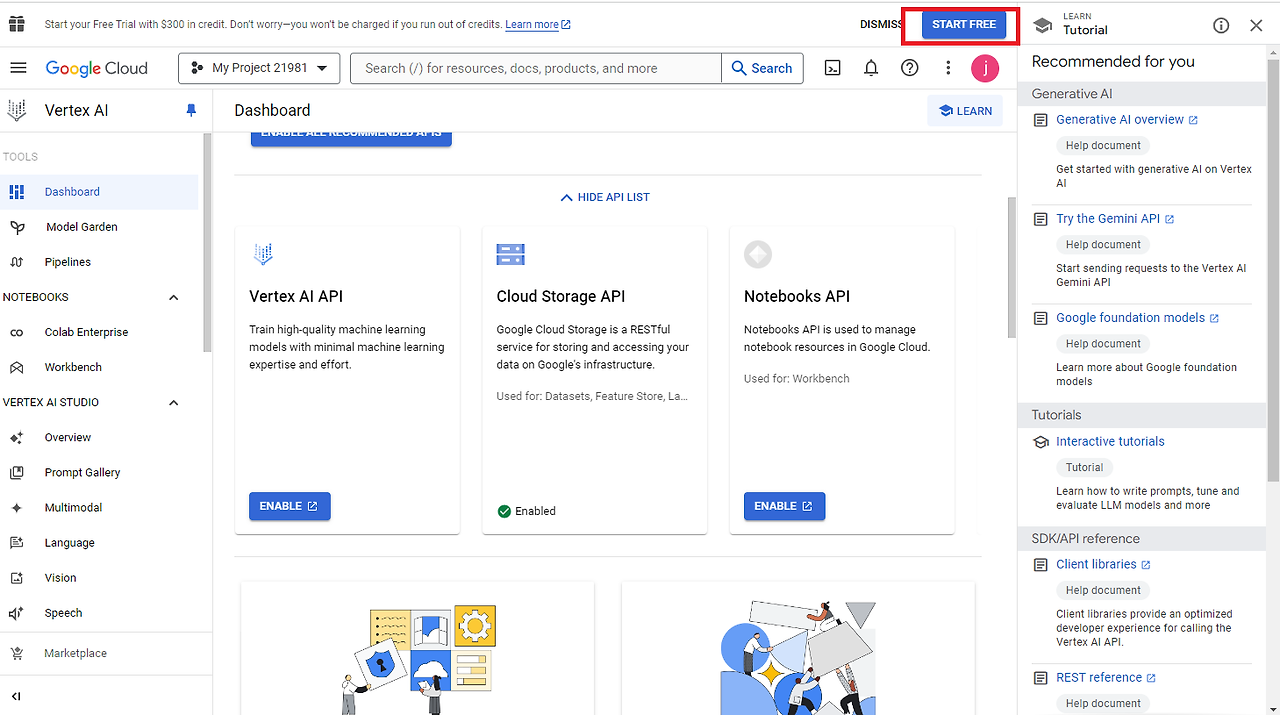Enable the Notebooks API
The width and height of the screenshot is (1280, 715).
(785, 506)
